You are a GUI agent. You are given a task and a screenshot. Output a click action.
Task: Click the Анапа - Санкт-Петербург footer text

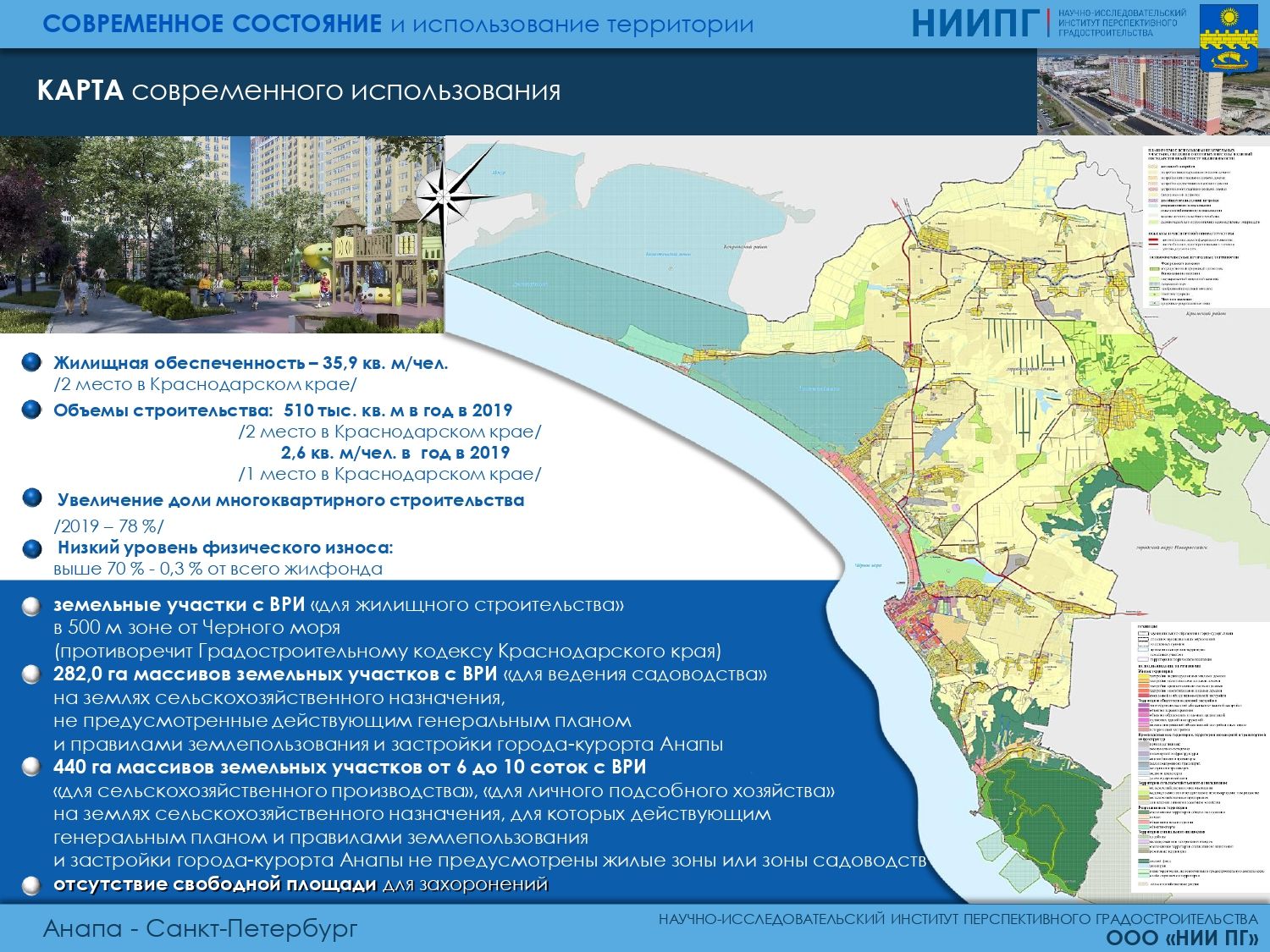(x=201, y=928)
